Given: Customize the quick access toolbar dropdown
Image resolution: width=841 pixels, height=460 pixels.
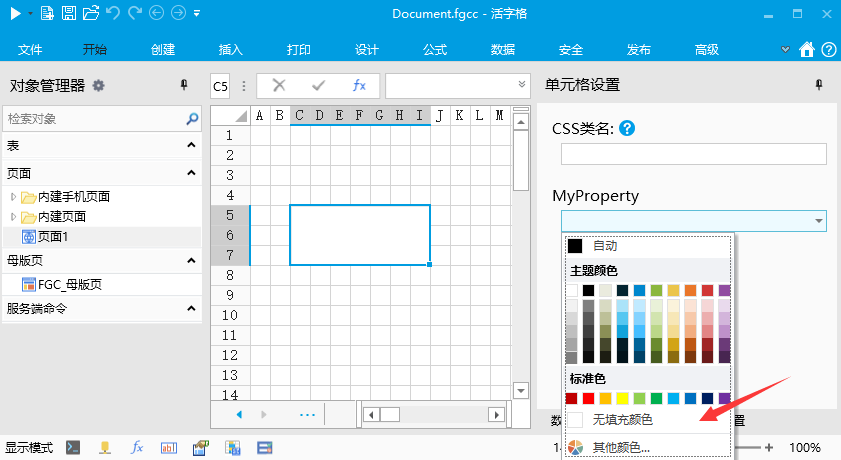Looking at the screenshot, I should point(197,13).
